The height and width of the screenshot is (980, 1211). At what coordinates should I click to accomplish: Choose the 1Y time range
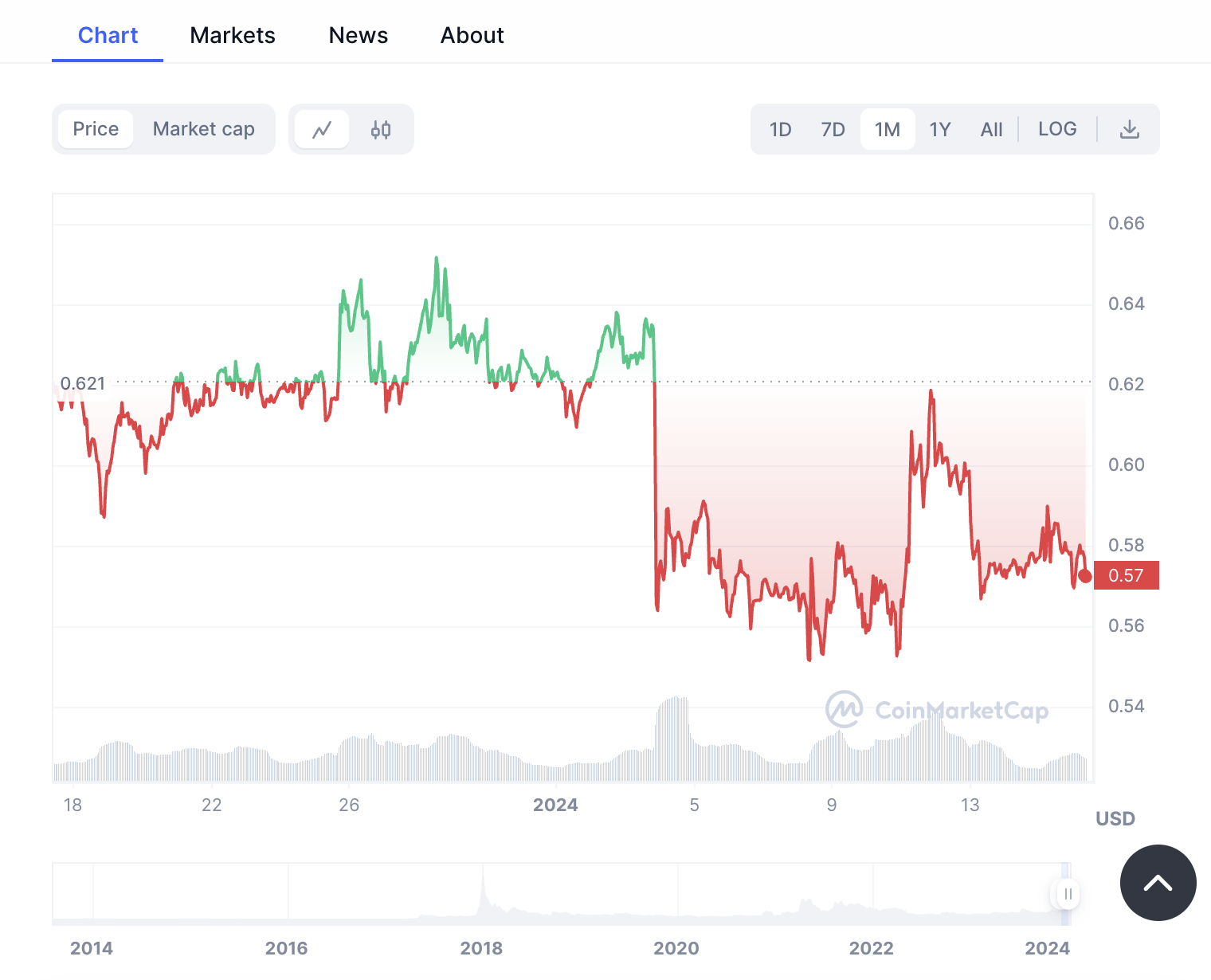(x=940, y=129)
